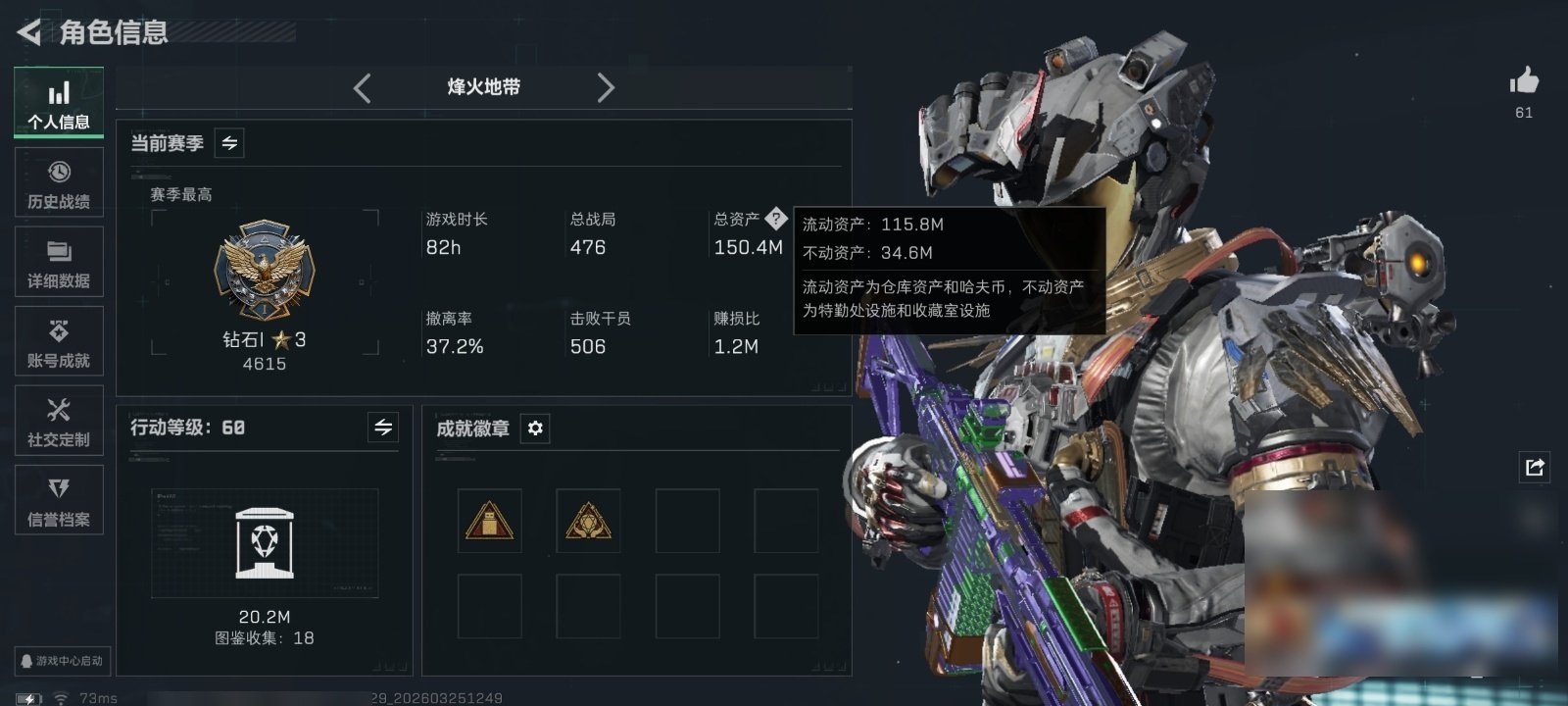Open 成就徽章 badge settings gear
Viewport: 1568px width, 706px height.
coord(535,429)
